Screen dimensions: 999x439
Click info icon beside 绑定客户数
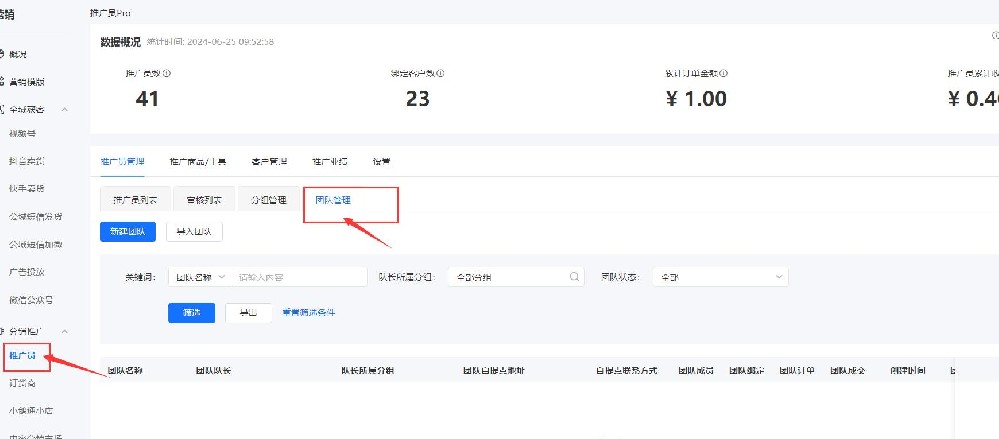click(440, 73)
